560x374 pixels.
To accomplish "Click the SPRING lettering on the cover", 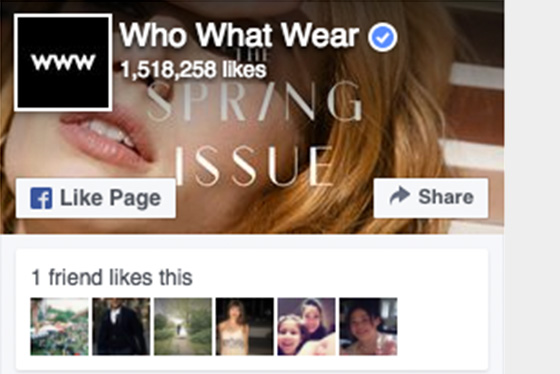I will pyautogui.click(x=254, y=102).
